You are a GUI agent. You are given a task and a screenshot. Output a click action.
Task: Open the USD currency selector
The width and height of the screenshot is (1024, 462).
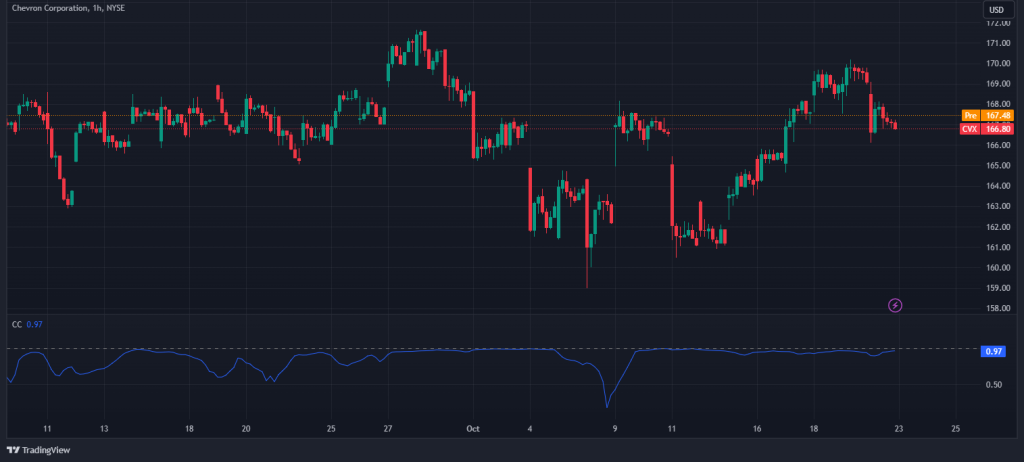pyautogui.click(x=997, y=10)
